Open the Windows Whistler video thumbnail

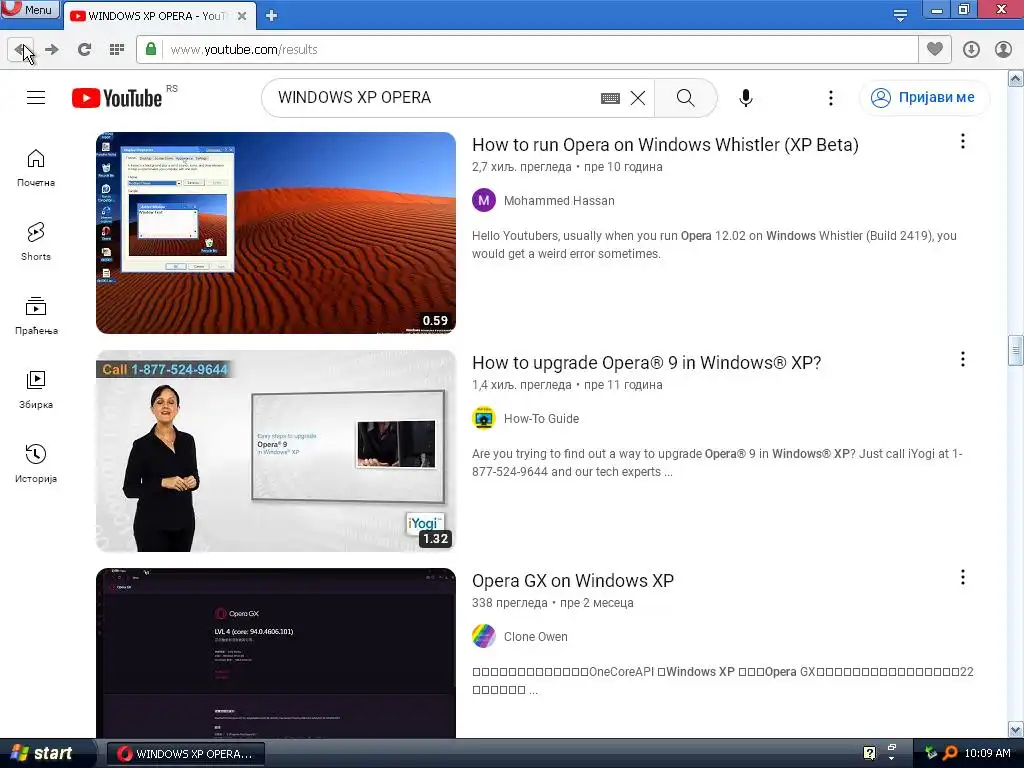tap(276, 233)
